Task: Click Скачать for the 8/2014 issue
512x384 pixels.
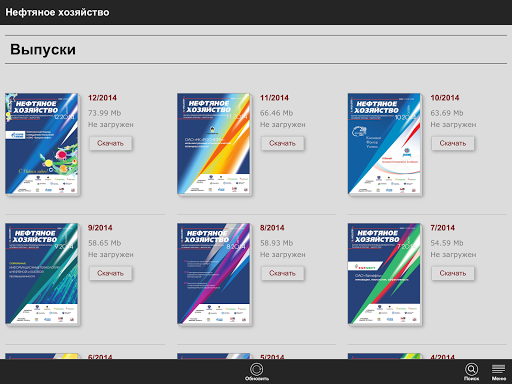Action: click(x=282, y=273)
